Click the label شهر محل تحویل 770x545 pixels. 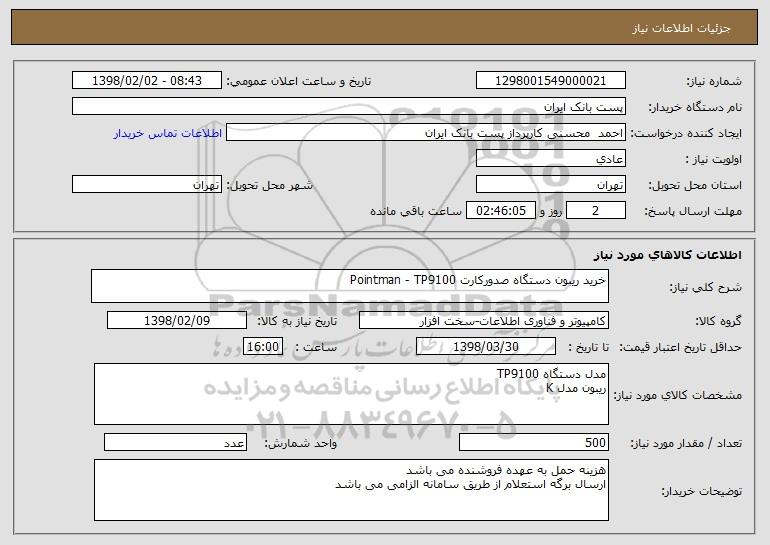(269, 186)
